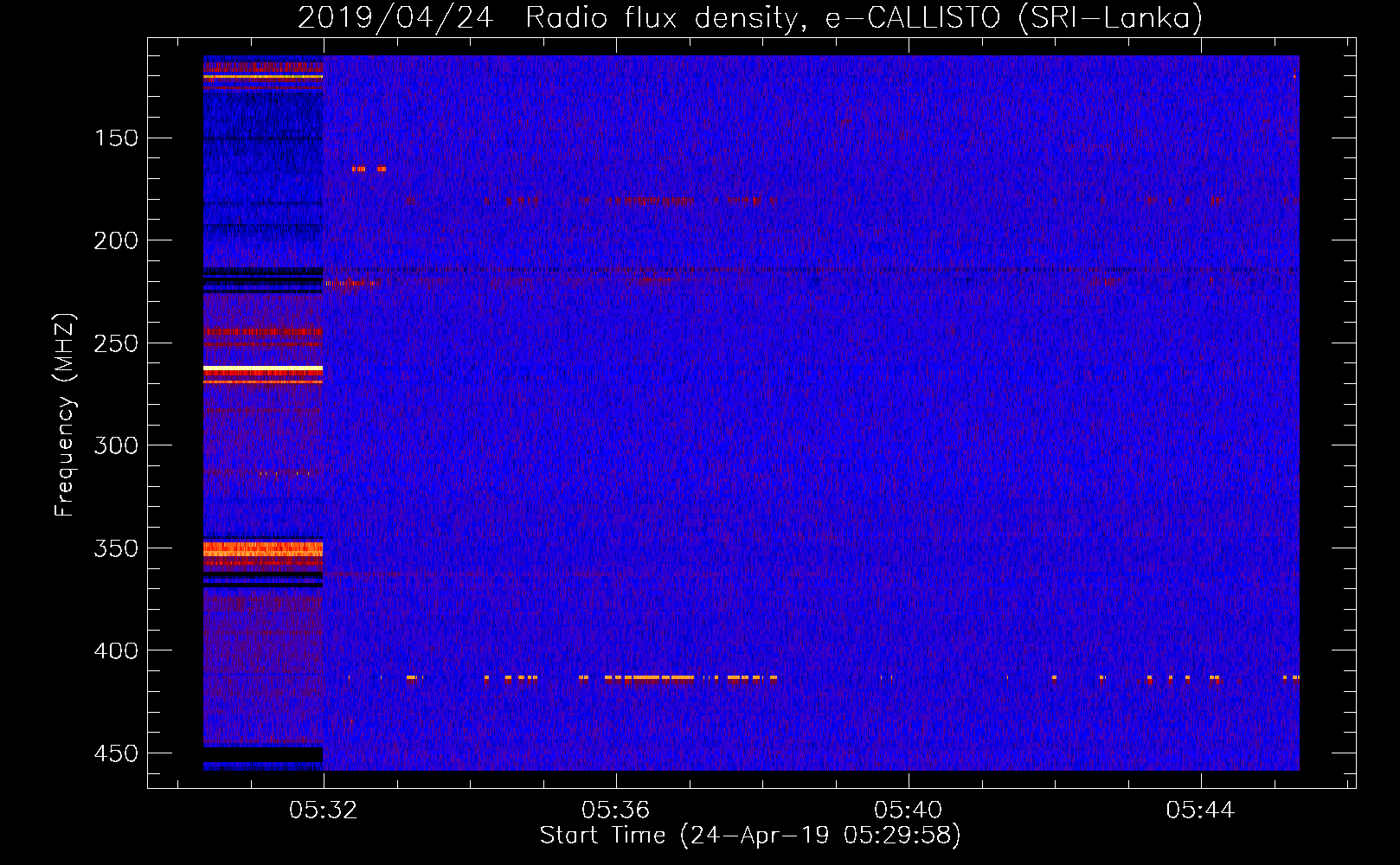Image resolution: width=1400 pixels, height=865 pixels.
Task: Click the bright white band near 262 MHz
Action: [263, 369]
